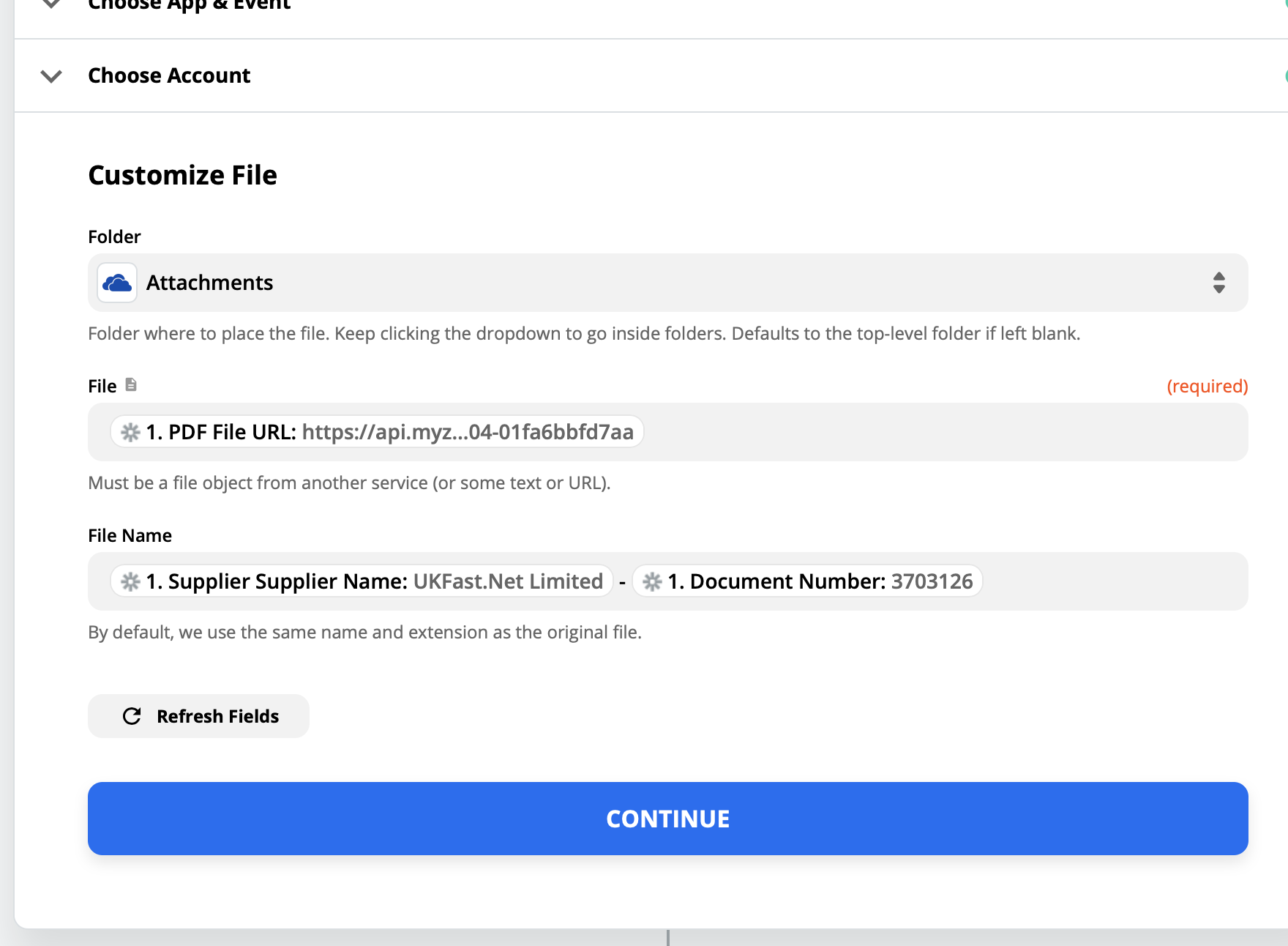The image size is (1288, 946).
Task: Click the Supplier Supplier Name pill
Action: click(x=362, y=581)
